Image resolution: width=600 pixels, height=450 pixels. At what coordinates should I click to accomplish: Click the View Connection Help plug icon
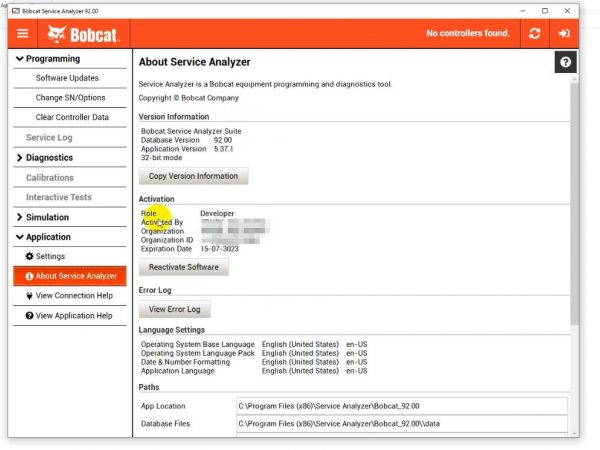pos(29,296)
